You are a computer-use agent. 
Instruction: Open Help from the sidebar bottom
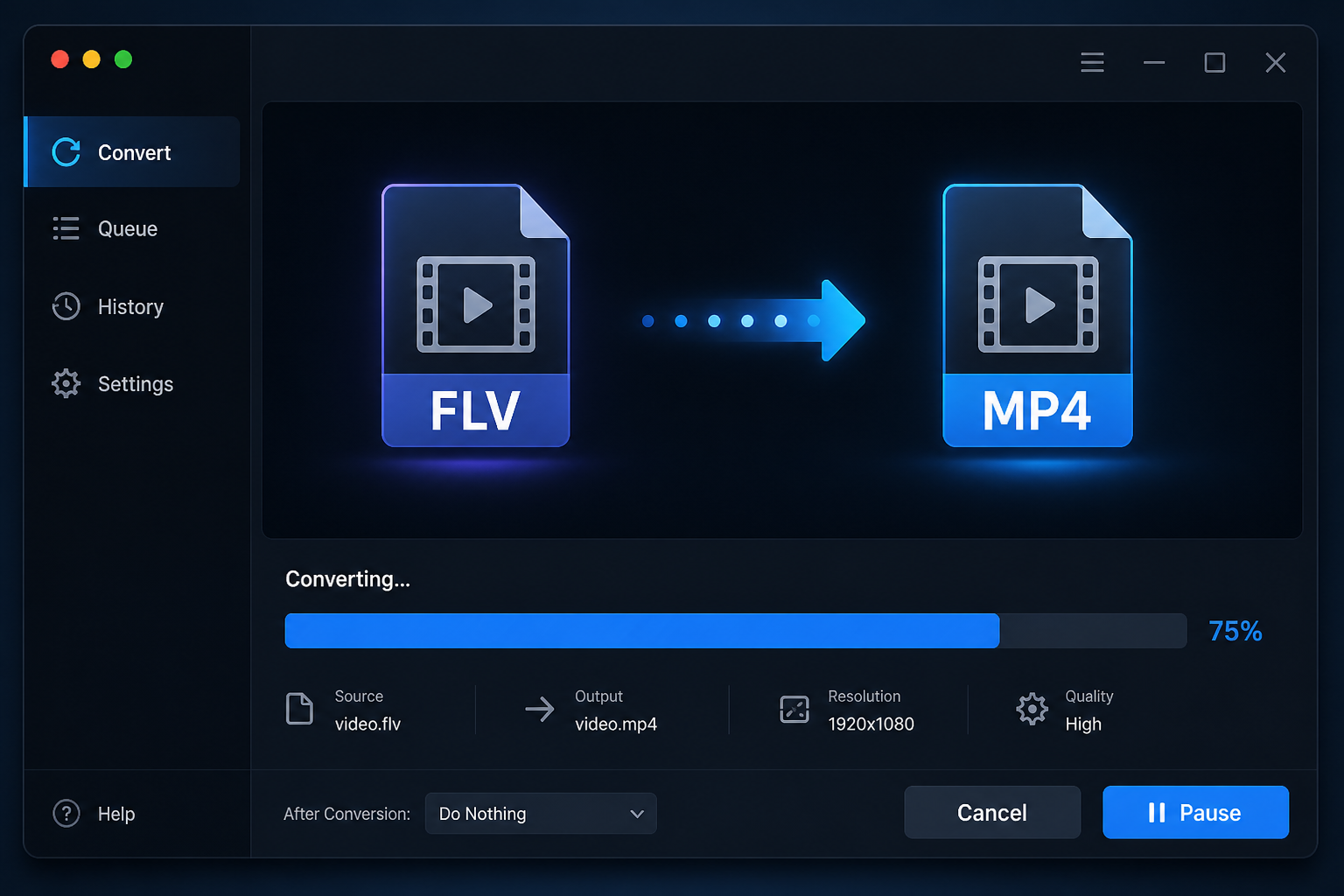click(94, 814)
